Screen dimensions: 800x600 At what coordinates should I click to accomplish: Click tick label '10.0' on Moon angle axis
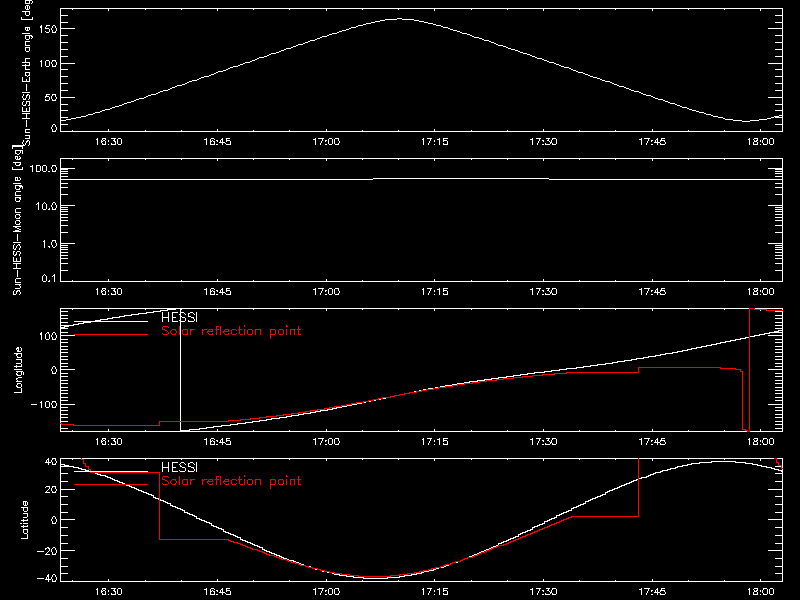tap(46, 207)
